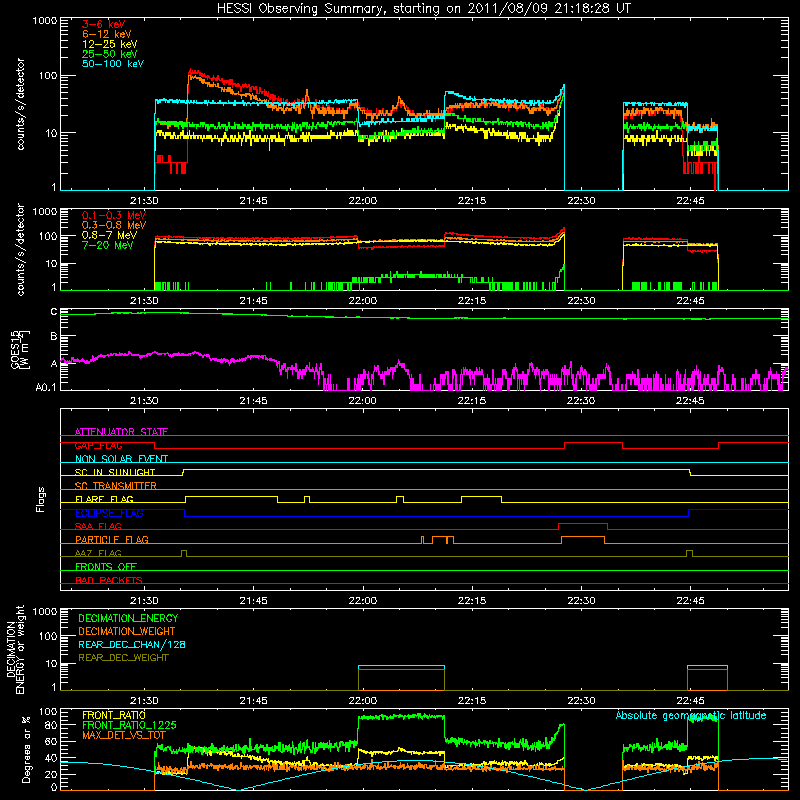Viewport: 800px width, 800px height.
Task: Select the 6-12 keV legend label
Action: click(x=107, y=34)
